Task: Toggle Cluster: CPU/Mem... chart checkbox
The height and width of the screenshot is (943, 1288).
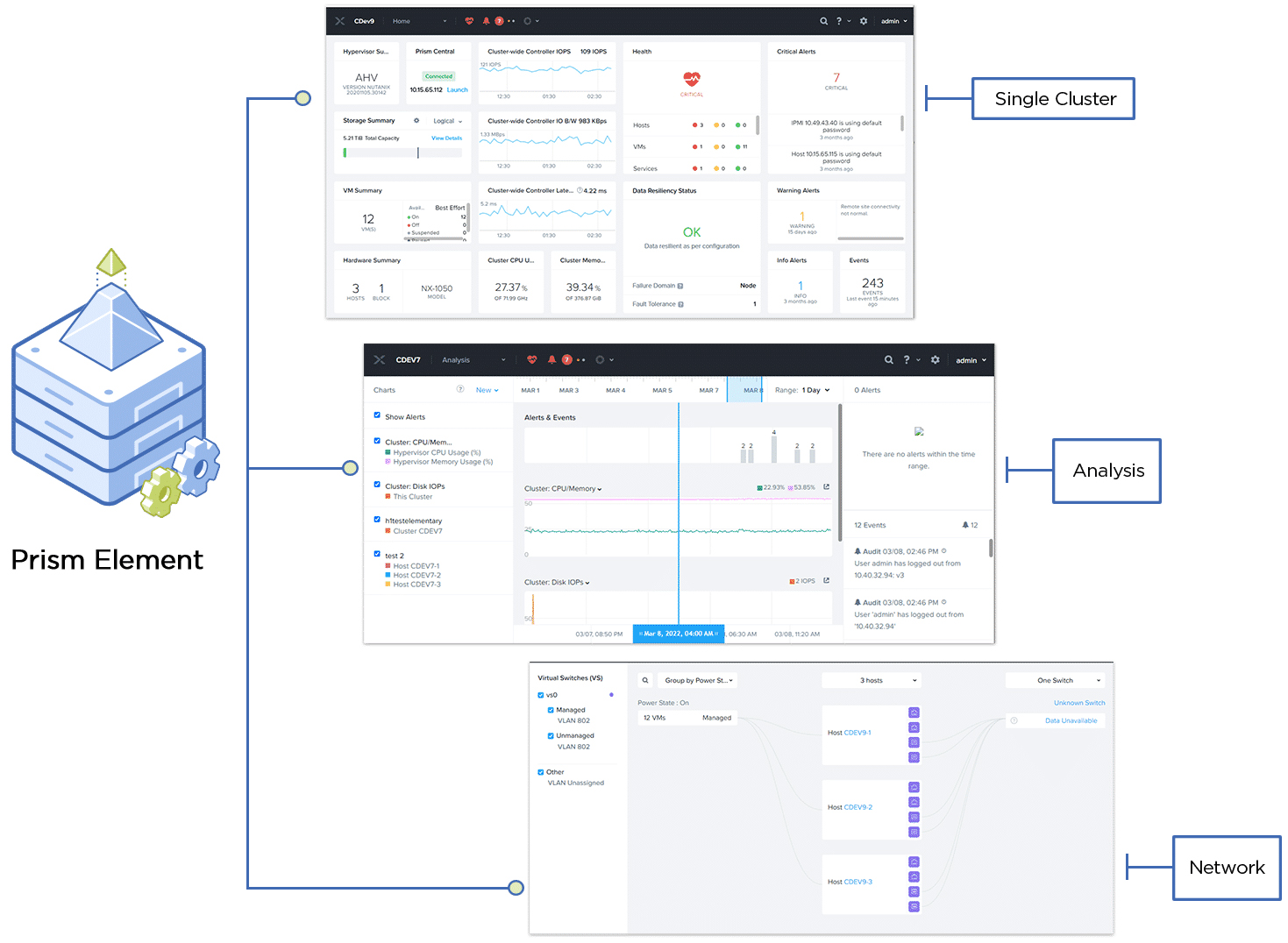Action: (x=377, y=441)
